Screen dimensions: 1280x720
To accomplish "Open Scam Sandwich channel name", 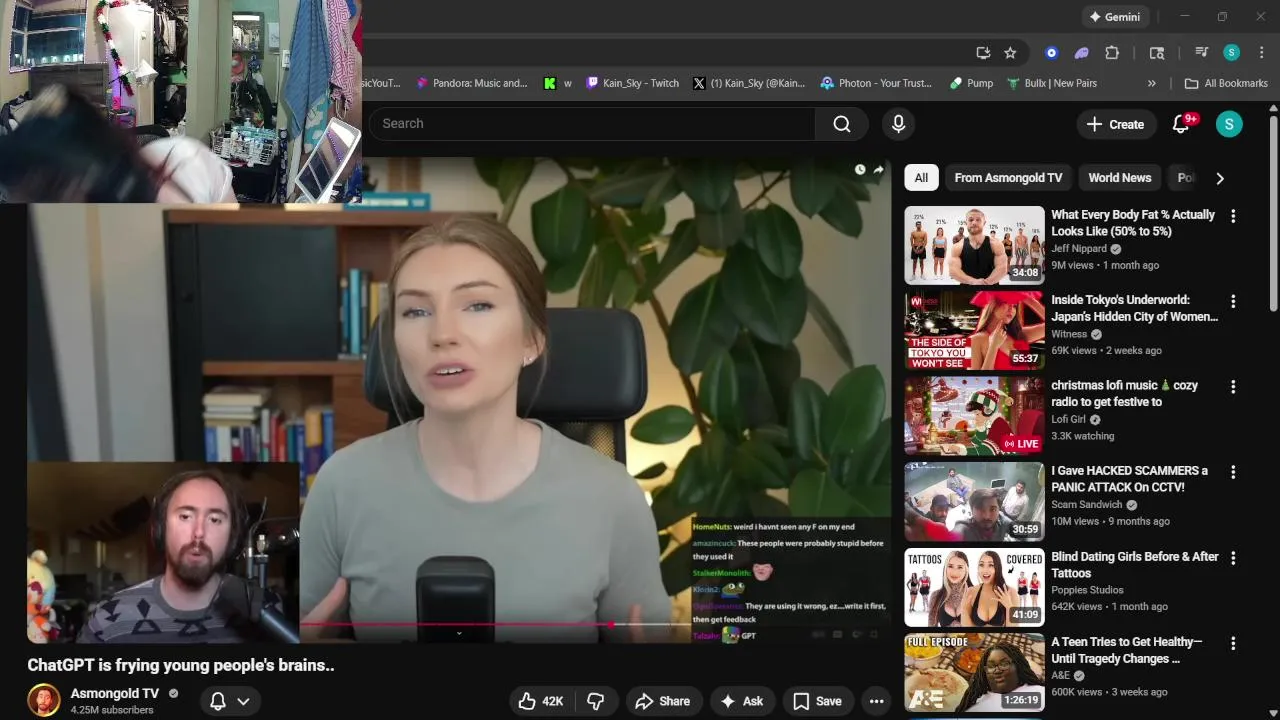I will [x=1087, y=505].
